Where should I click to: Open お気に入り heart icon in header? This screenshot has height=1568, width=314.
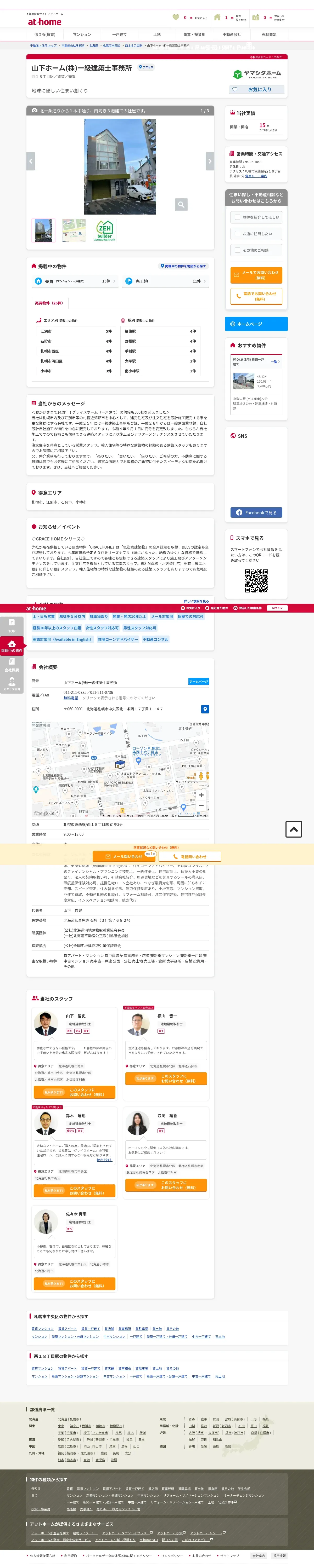tap(176, 18)
